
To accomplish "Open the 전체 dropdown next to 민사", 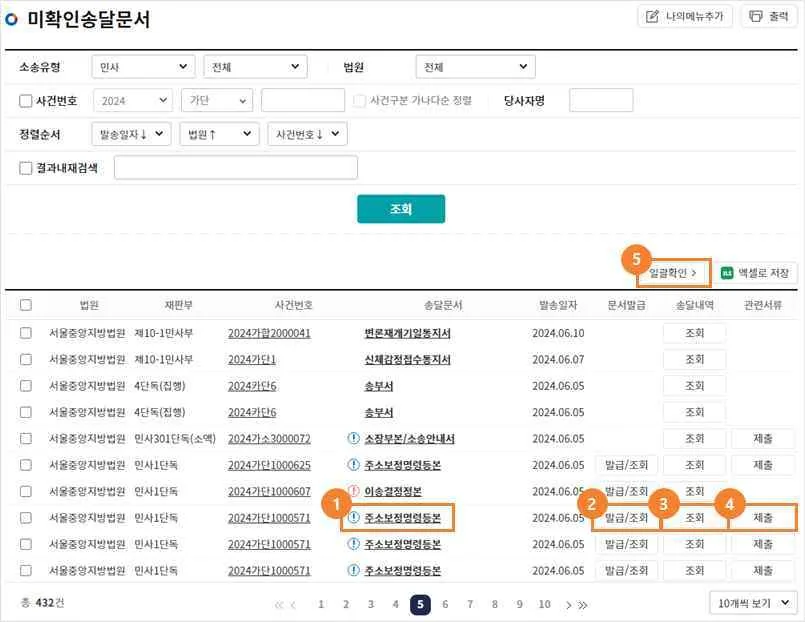I will click(x=255, y=67).
